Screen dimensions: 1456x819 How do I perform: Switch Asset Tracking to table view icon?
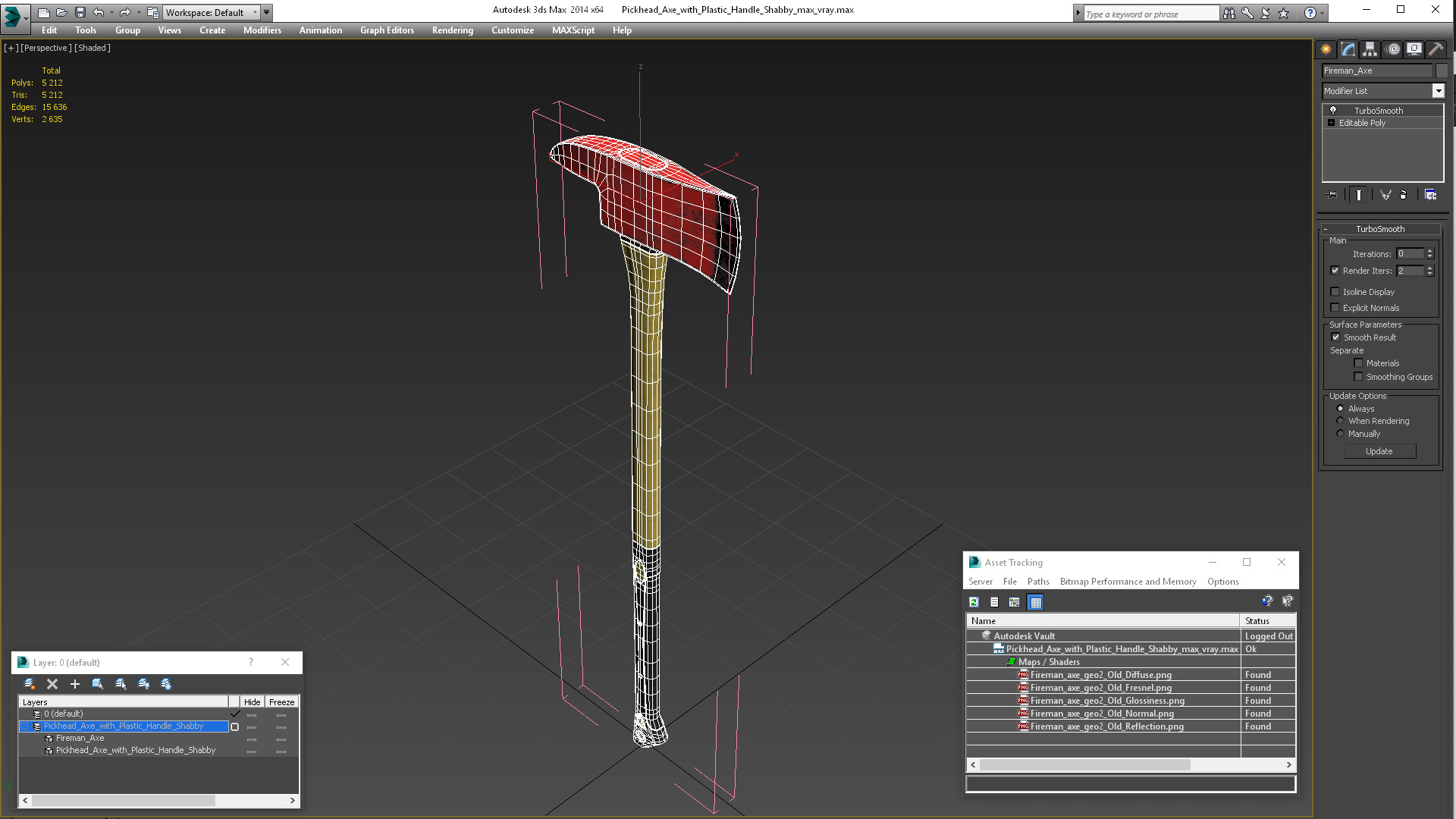tap(1036, 602)
